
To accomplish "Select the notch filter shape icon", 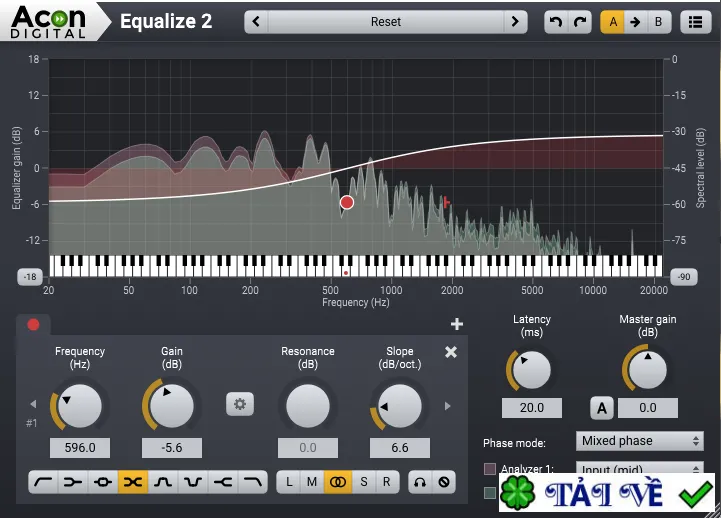I will click(193, 482).
